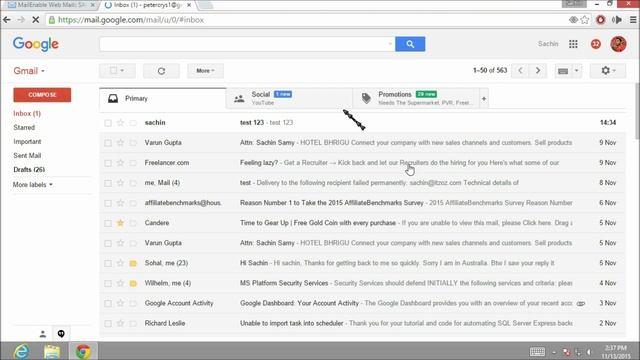Open the settings gear menu
This screenshot has height=360, width=640.
[x=607, y=71]
